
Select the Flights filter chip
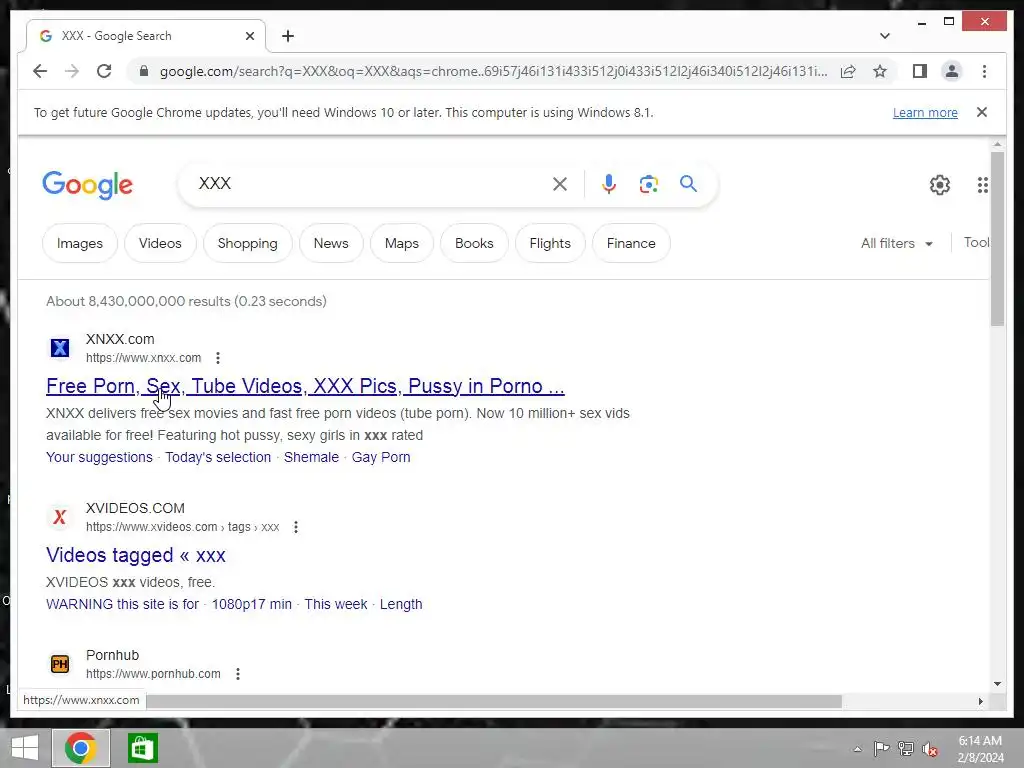click(x=550, y=243)
